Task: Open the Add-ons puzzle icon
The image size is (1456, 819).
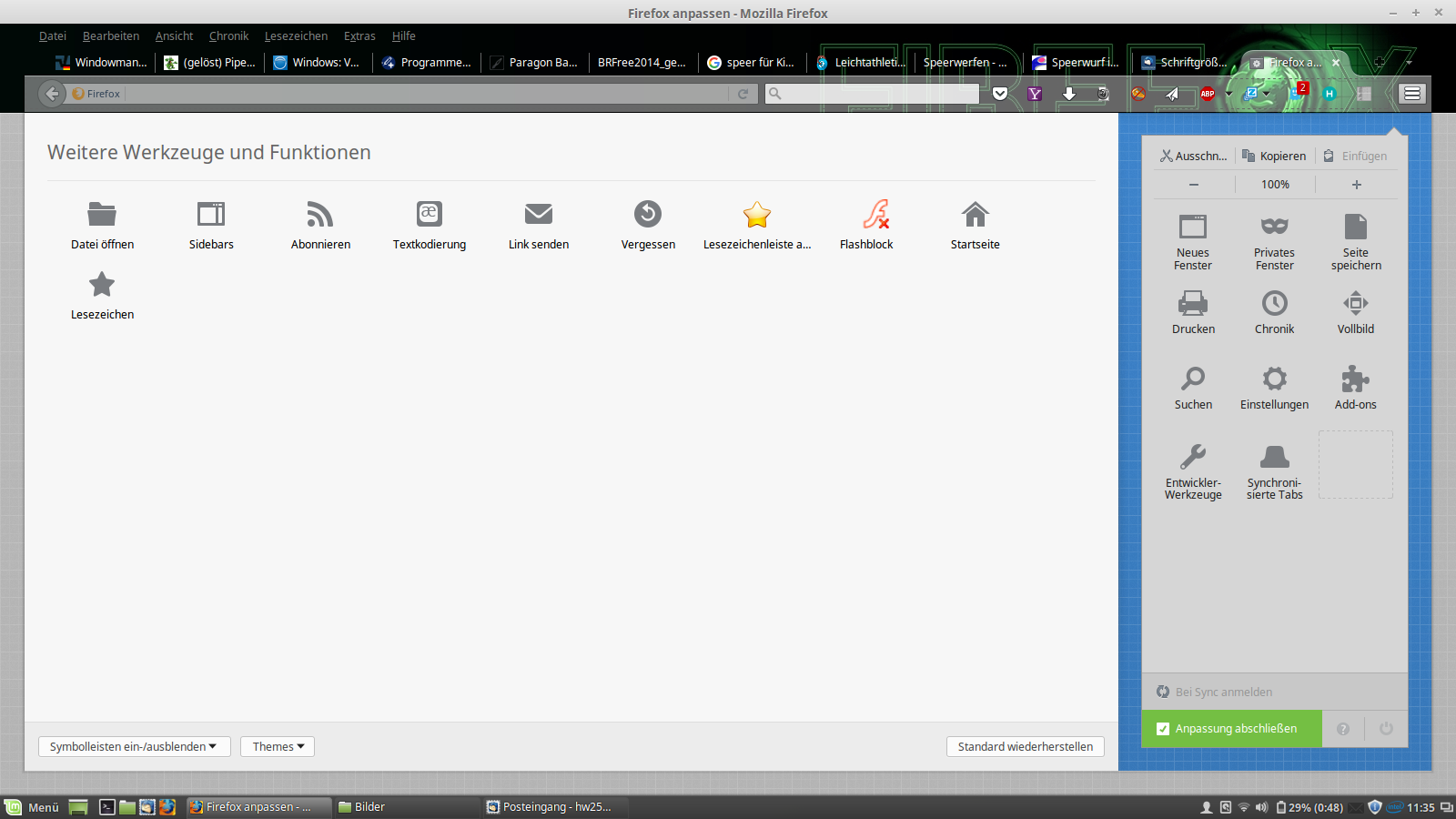Action: [1356, 378]
